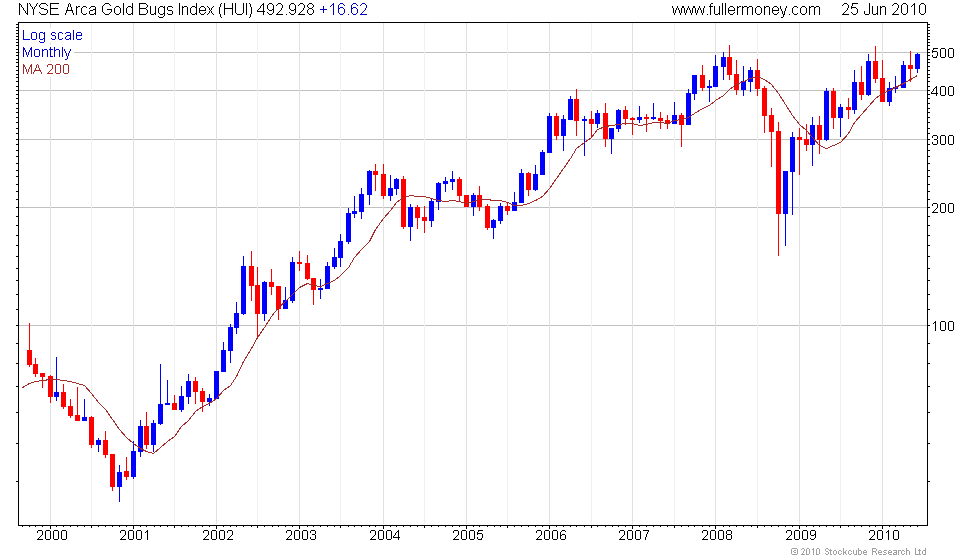Click the MA 200 legend label
The height and width of the screenshot is (560, 980).
pos(46,69)
